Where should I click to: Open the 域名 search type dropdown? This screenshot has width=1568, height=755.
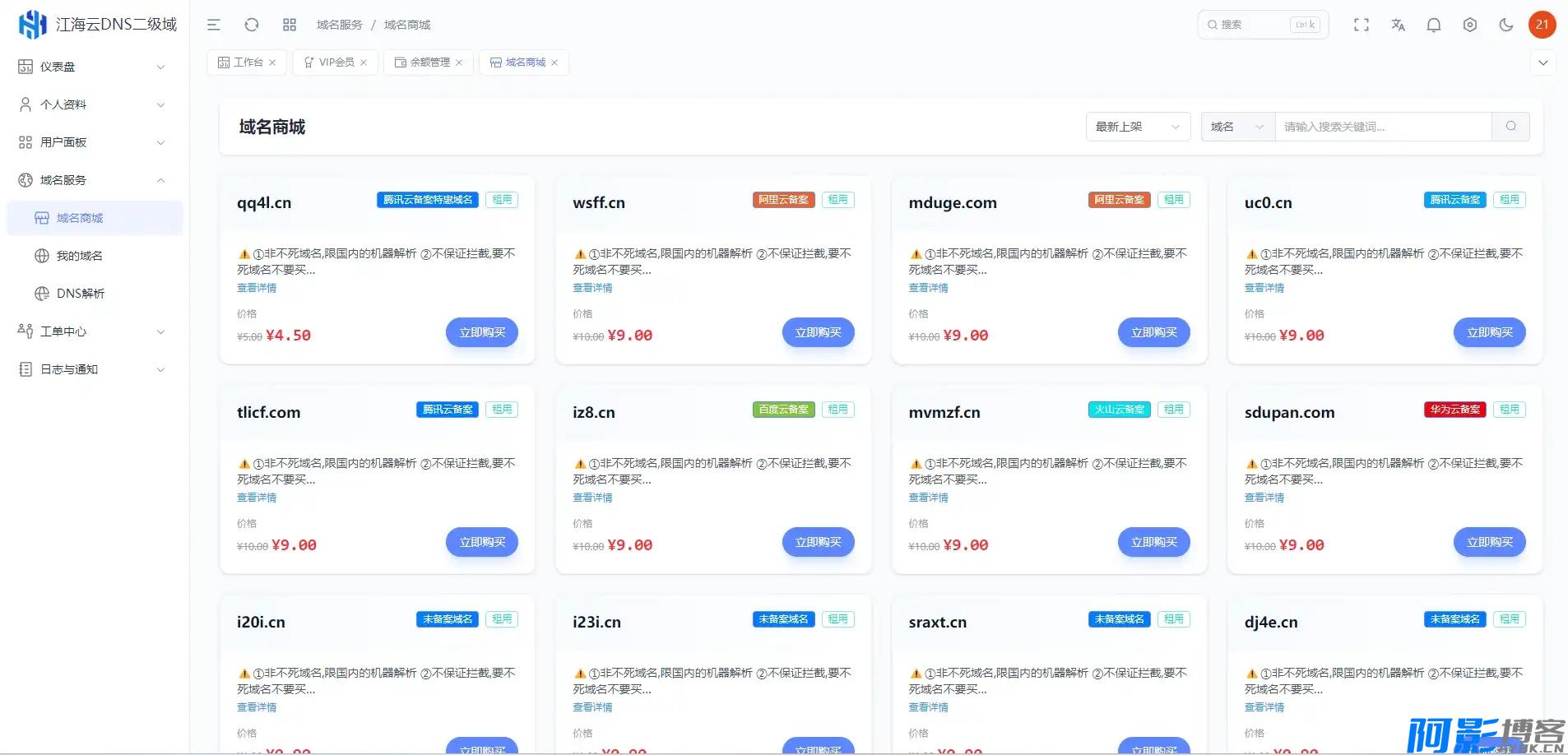point(1237,127)
